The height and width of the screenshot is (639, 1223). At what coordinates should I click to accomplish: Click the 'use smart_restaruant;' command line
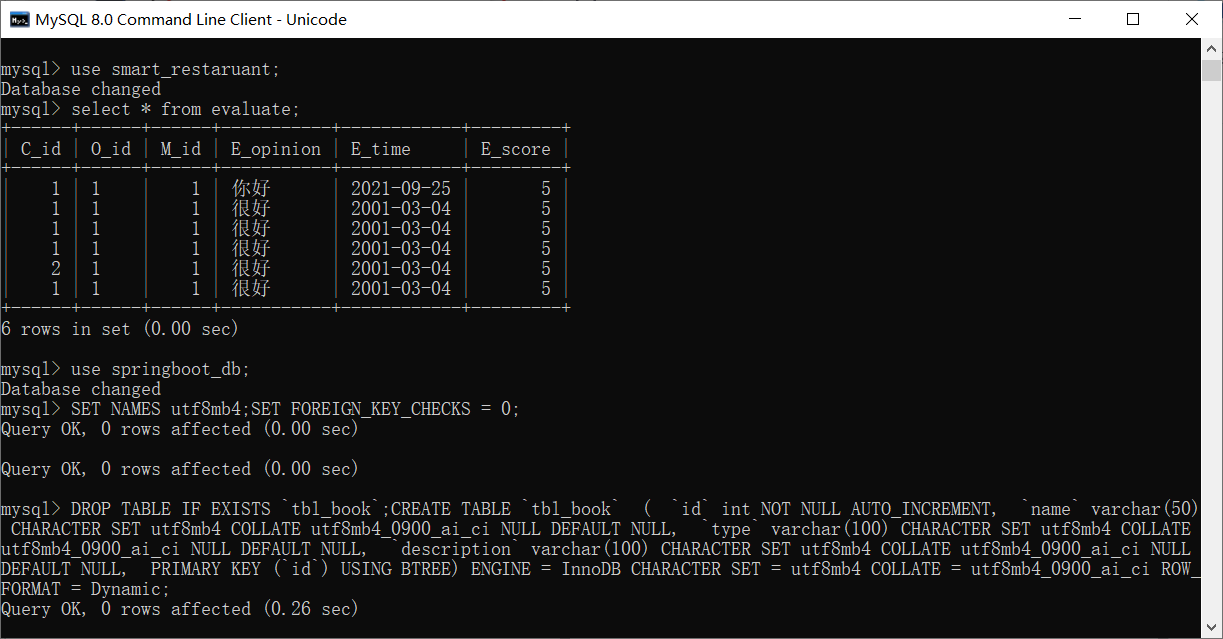click(141, 69)
